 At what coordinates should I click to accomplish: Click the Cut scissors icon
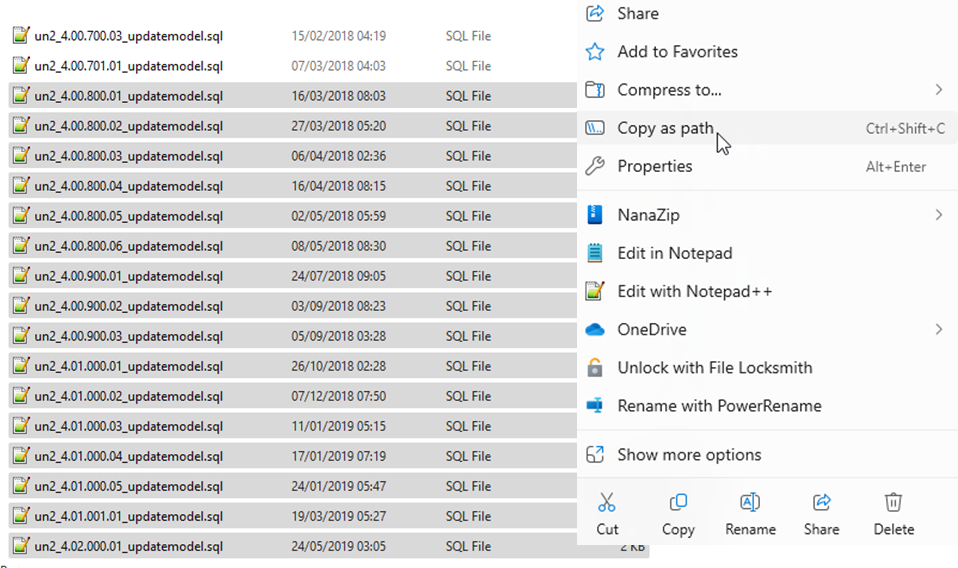coord(607,502)
